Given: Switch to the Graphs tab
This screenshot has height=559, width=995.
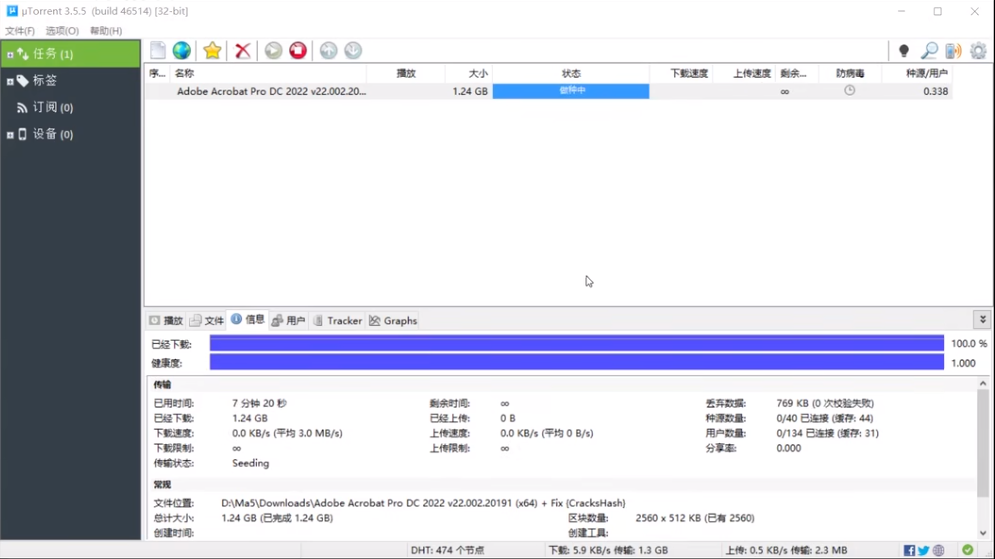Looking at the screenshot, I should [393, 320].
